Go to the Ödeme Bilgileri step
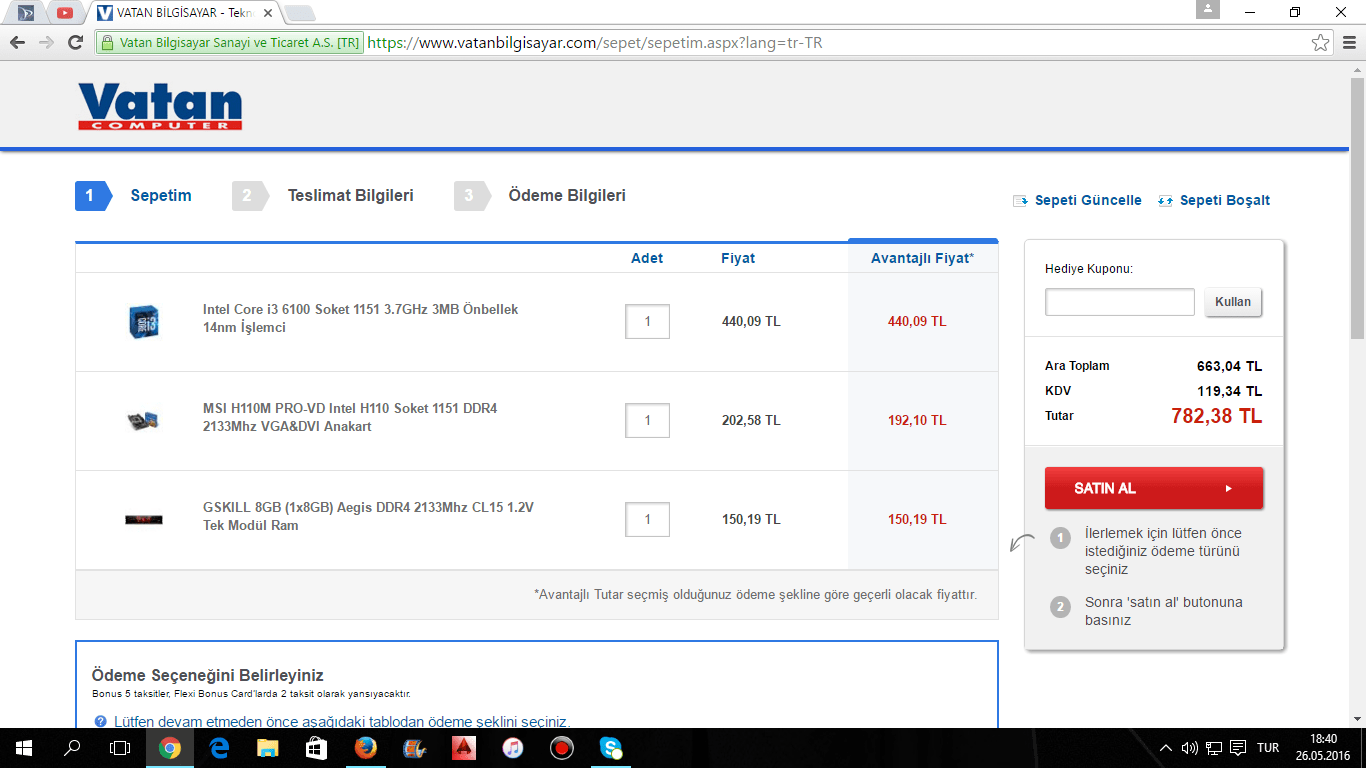 [x=541, y=196]
